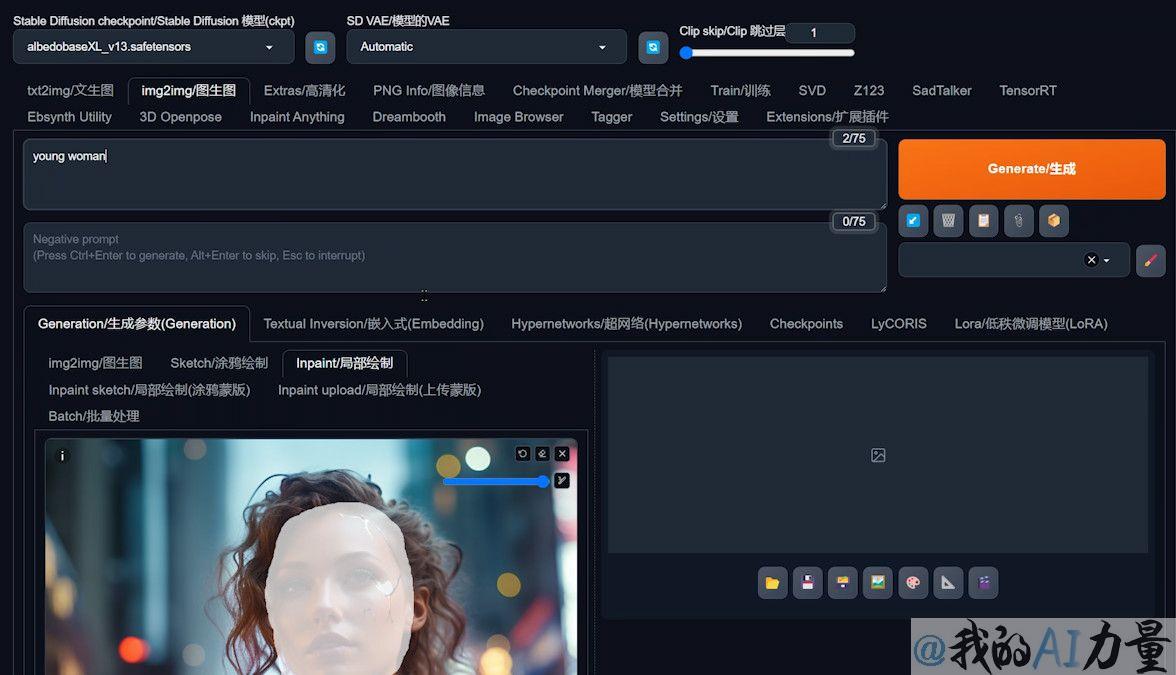
Task: Open the Batch/批量处理 sub-tab
Action: (94, 416)
